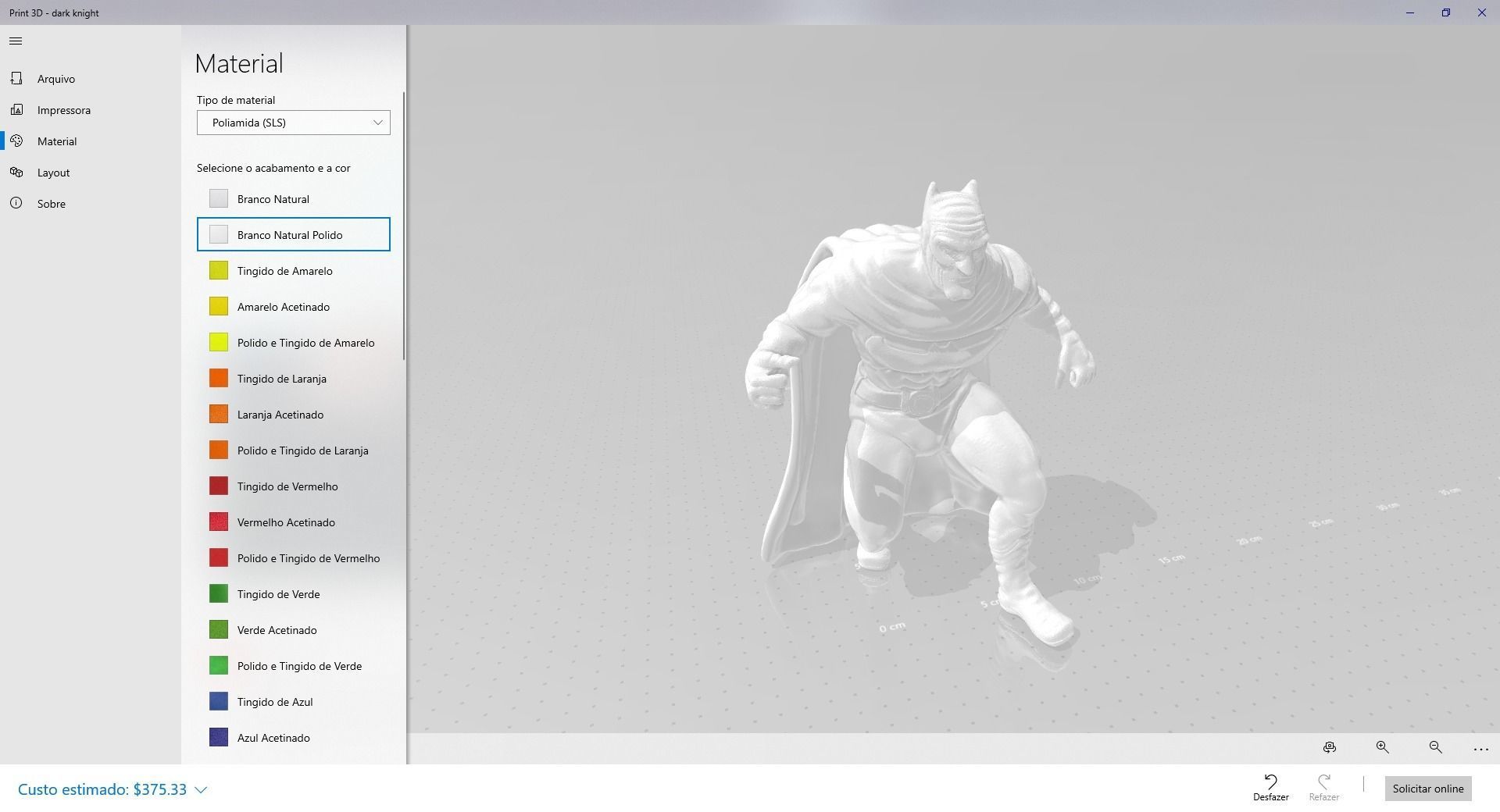Click the Solicitar online button
The height and width of the screenshot is (812, 1500).
pos(1428,789)
